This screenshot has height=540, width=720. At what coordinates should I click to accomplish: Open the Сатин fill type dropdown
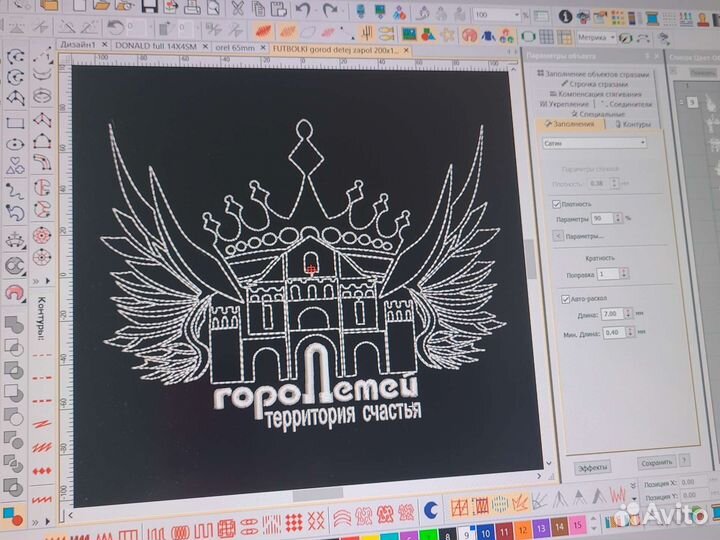[x=595, y=143]
